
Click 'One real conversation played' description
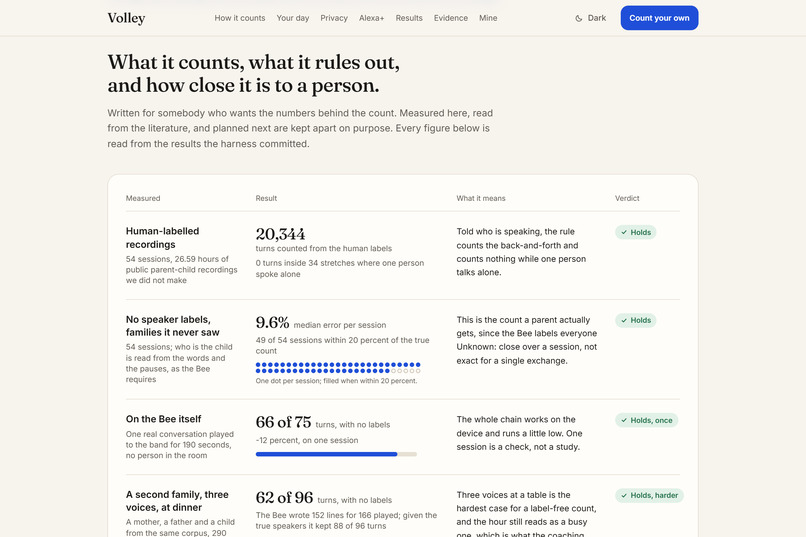click(179, 445)
